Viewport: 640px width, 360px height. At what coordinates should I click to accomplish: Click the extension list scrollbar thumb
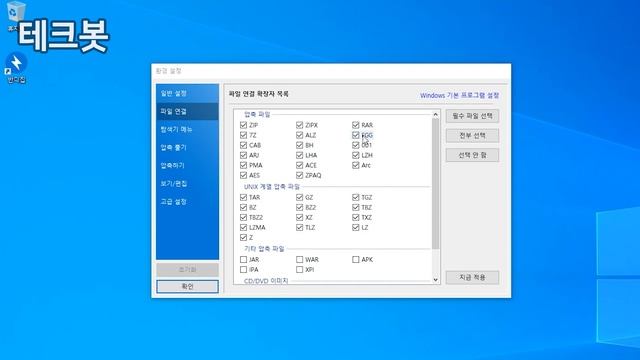coord(436,184)
